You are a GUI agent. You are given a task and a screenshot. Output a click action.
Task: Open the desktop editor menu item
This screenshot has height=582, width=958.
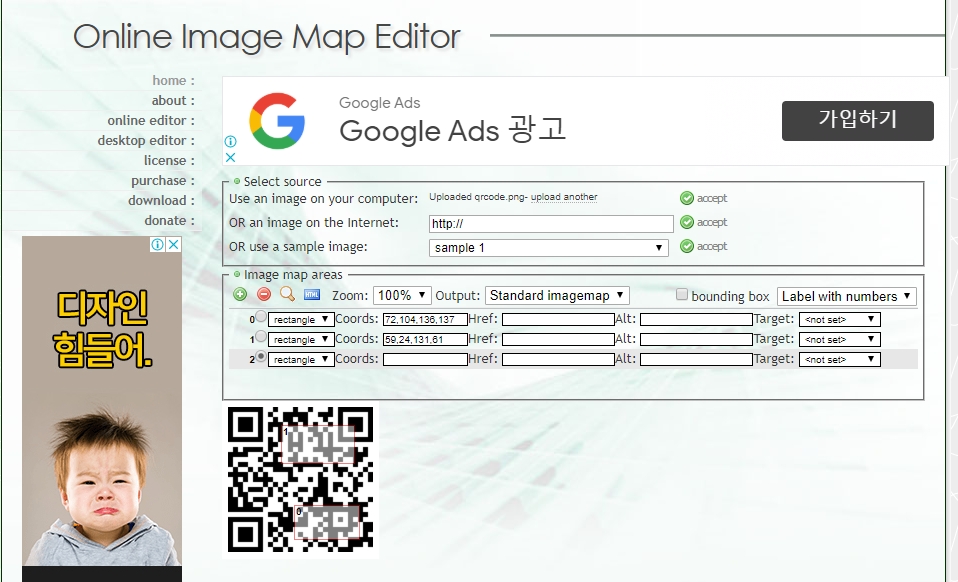click(146, 140)
